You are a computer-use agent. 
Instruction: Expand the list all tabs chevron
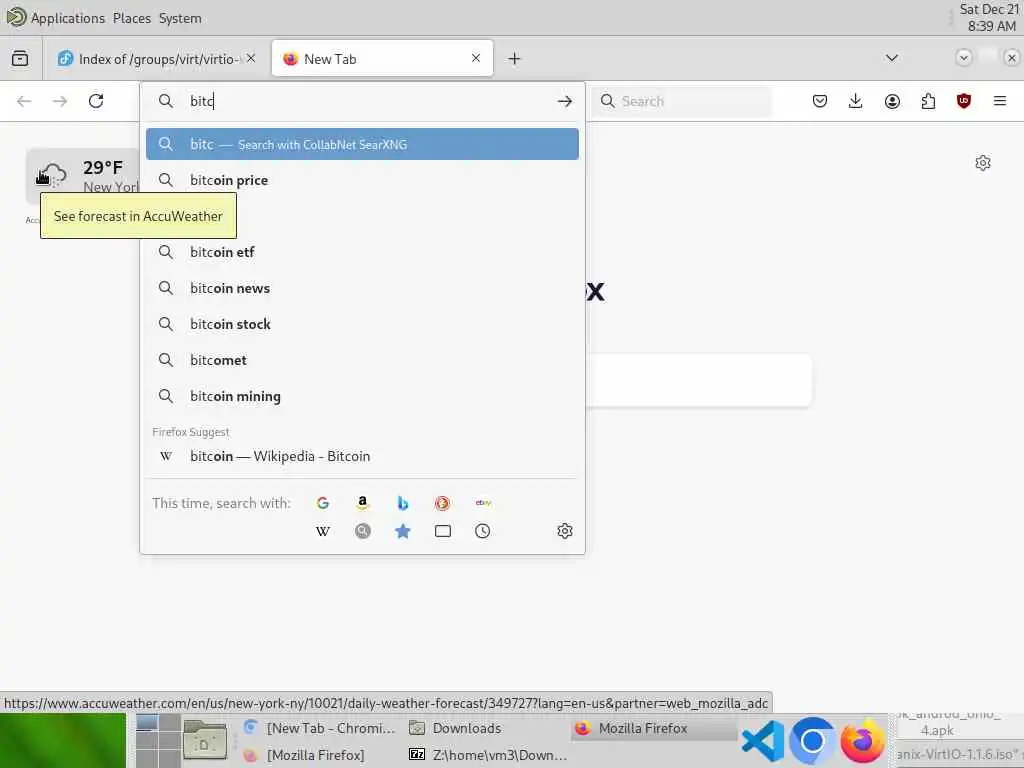coord(891,58)
